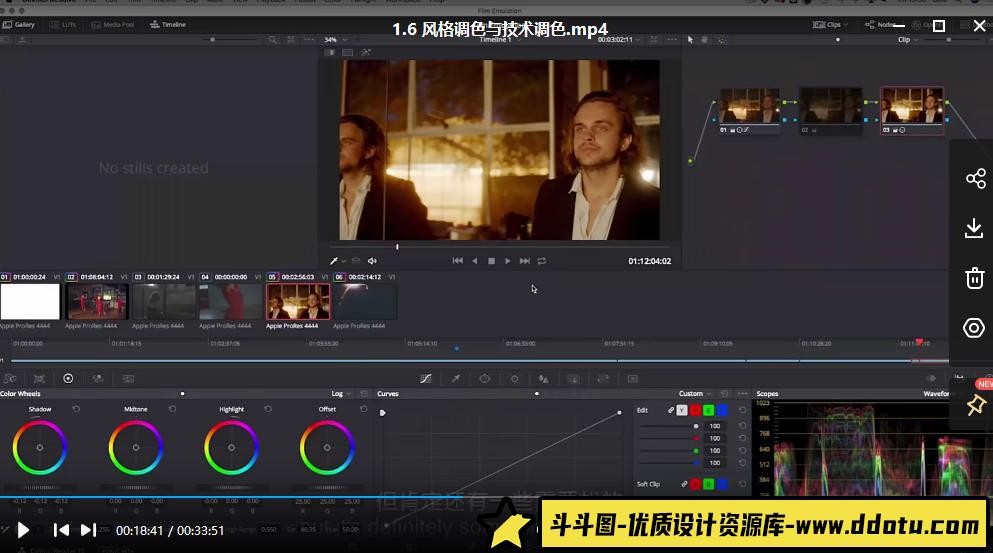The image size is (993, 553).
Task: Reset the Highlight color wheel
Action: click(x=268, y=409)
